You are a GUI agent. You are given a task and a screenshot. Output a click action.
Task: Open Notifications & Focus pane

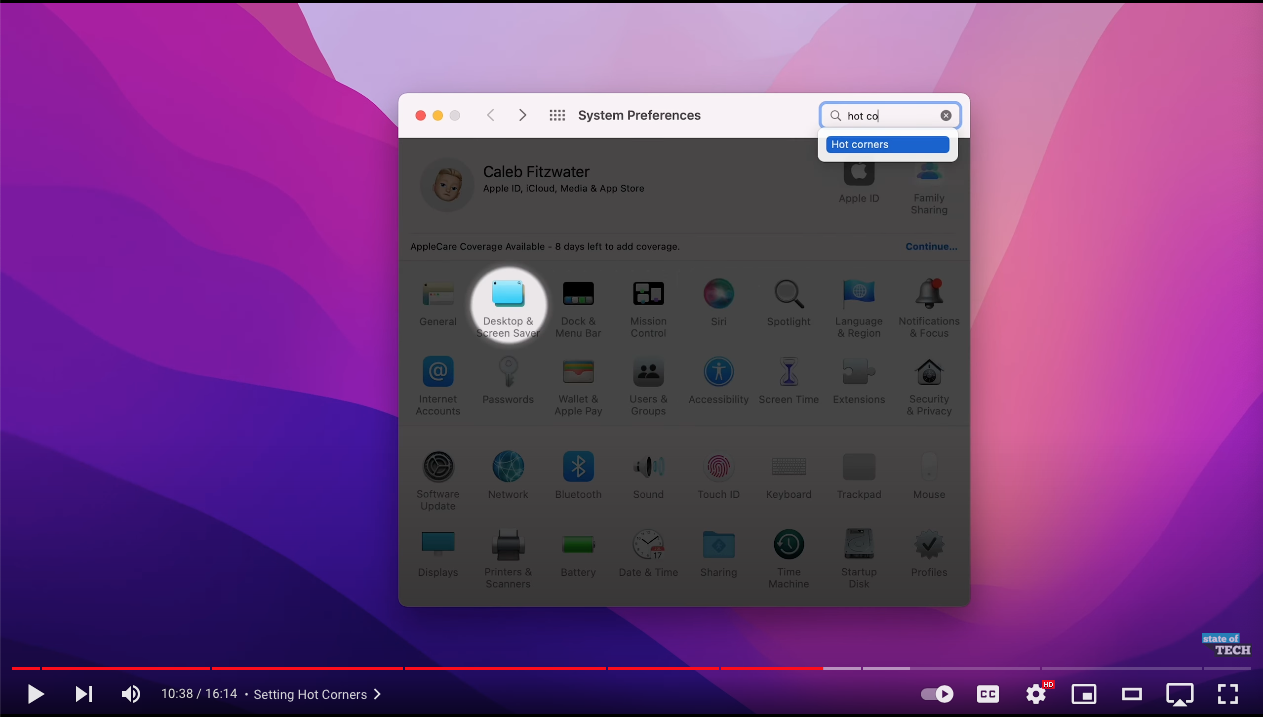(x=929, y=294)
